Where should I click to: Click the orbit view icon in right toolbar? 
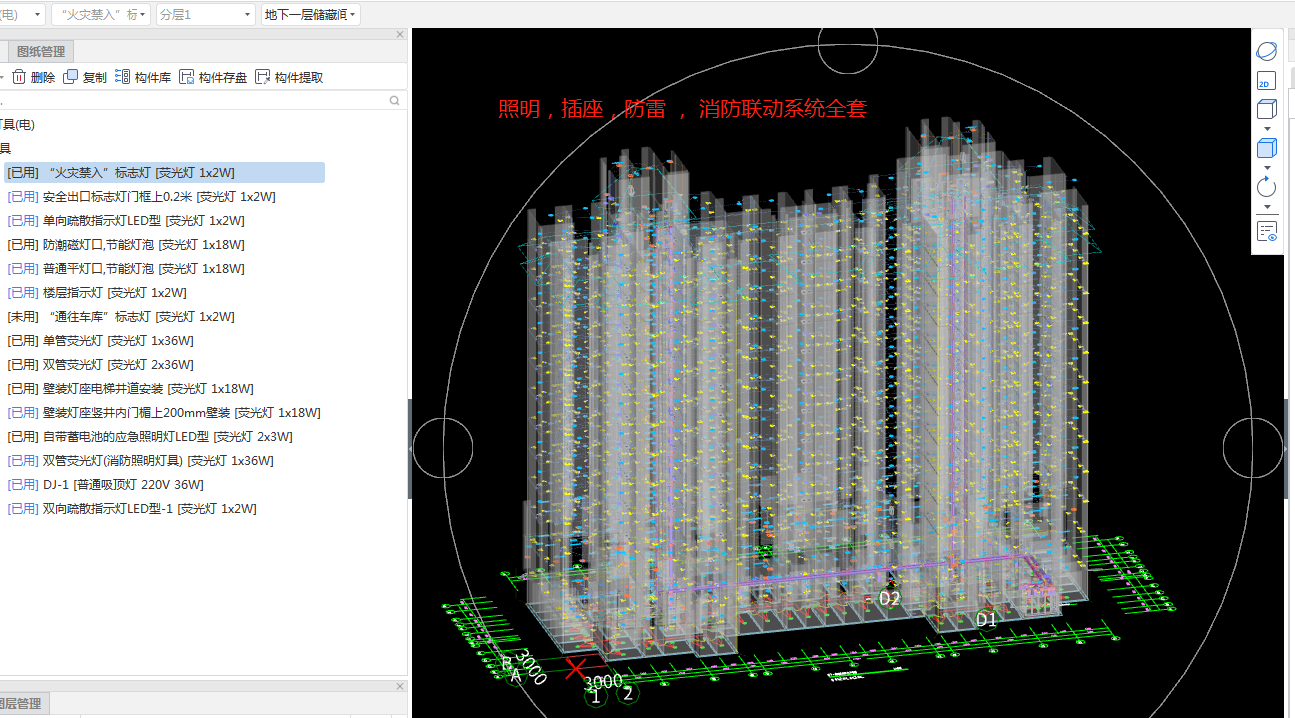click(x=1266, y=51)
